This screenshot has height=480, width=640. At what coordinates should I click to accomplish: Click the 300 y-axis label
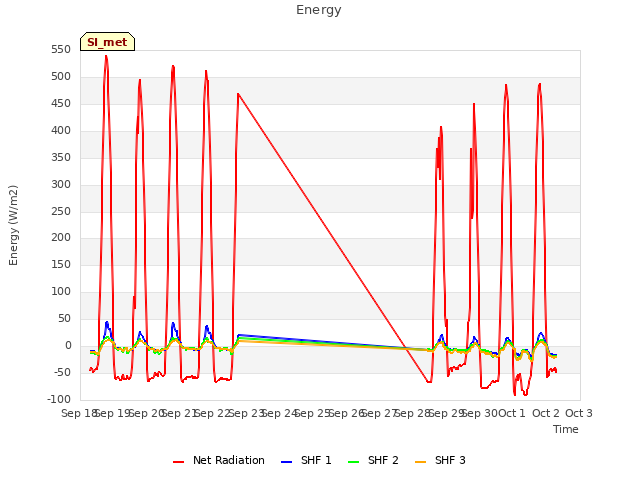[x=61, y=184]
